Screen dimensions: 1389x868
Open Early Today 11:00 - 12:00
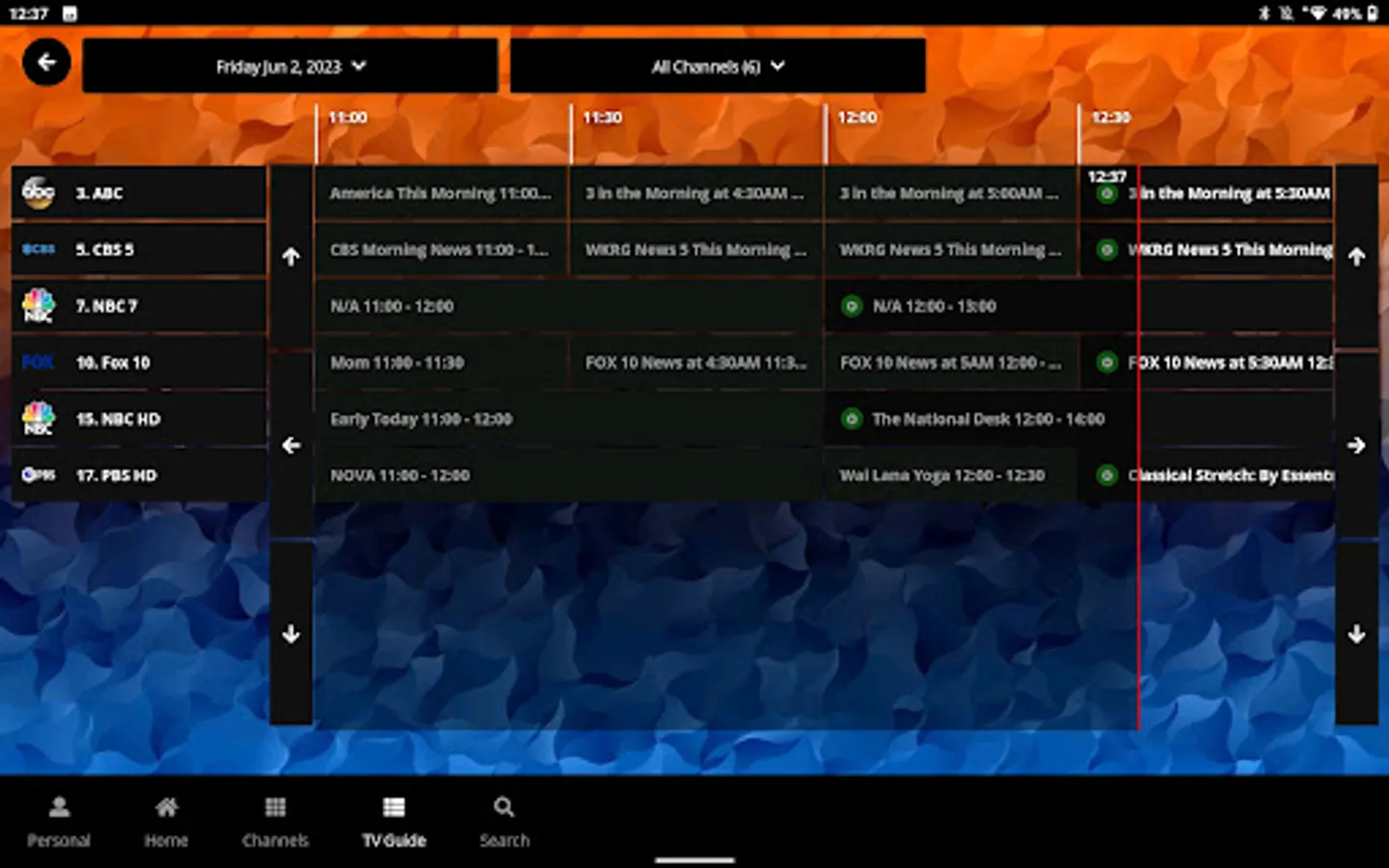pos(569,419)
